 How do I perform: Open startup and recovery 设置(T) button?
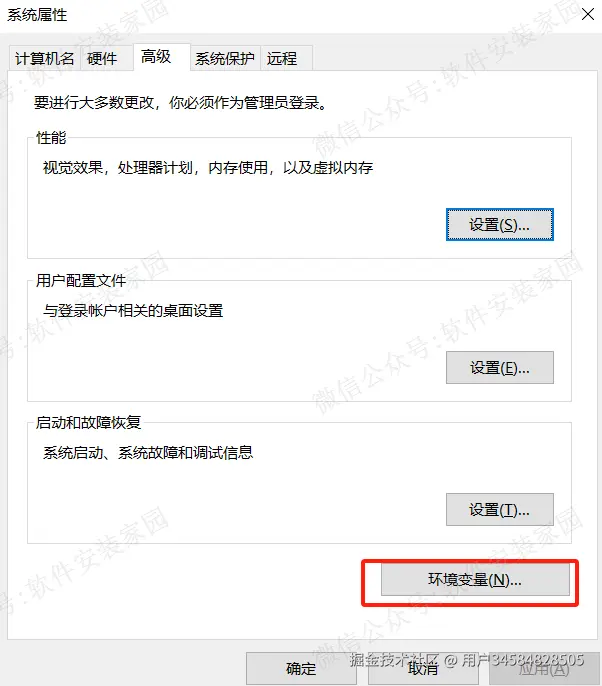tap(500, 510)
